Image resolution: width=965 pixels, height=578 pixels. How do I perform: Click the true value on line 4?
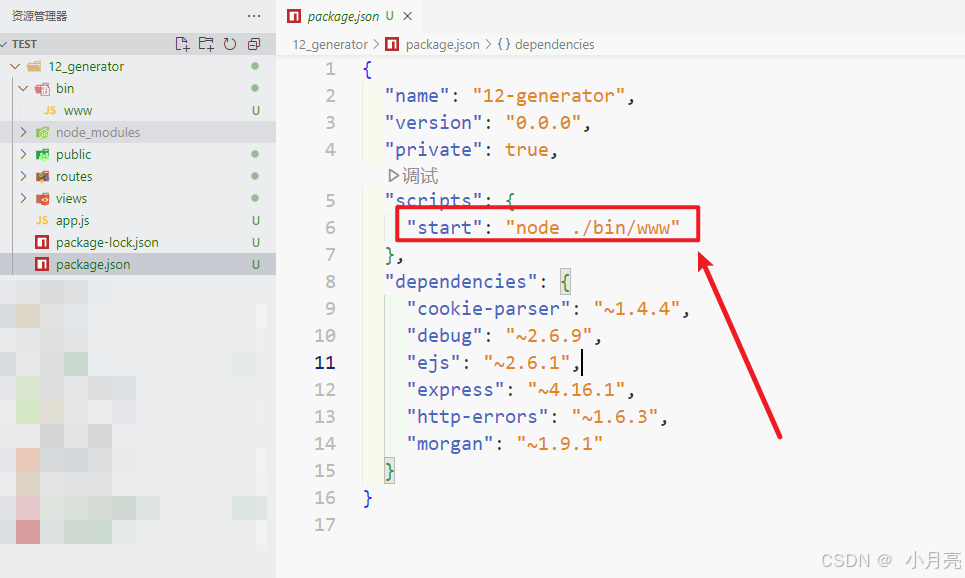(x=527, y=150)
